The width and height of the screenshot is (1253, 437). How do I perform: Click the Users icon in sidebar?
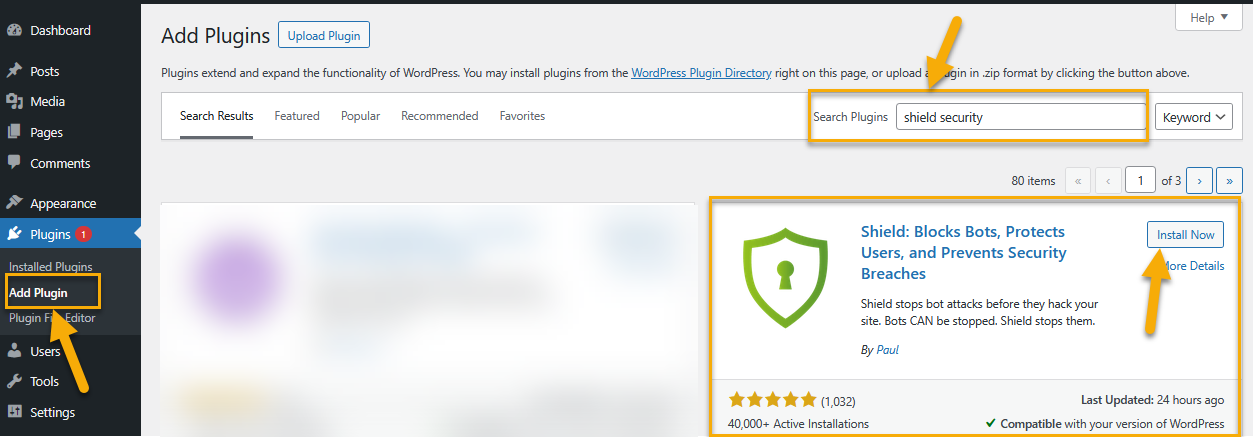click(x=15, y=351)
